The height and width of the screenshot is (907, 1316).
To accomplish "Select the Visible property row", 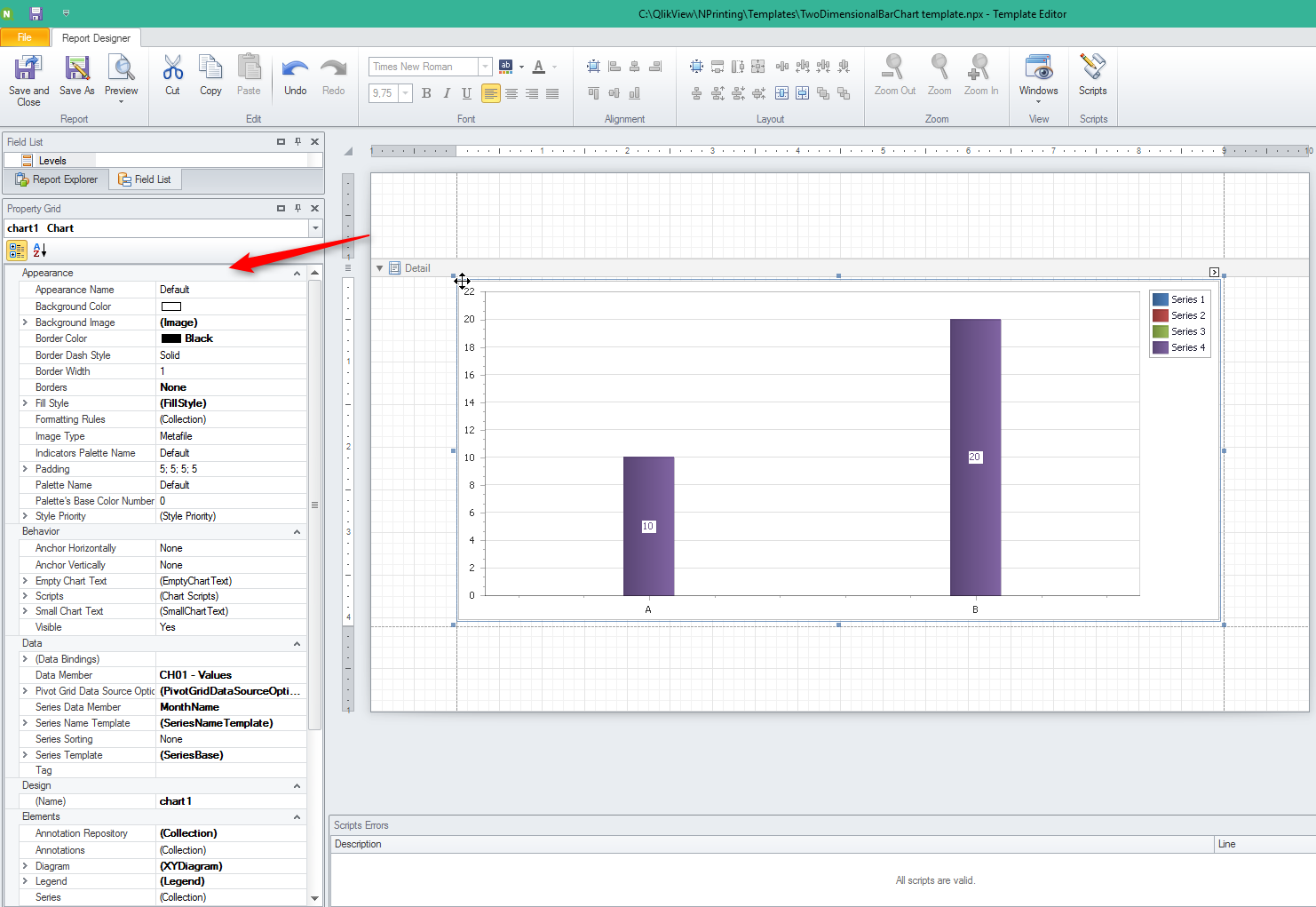I will (163, 627).
